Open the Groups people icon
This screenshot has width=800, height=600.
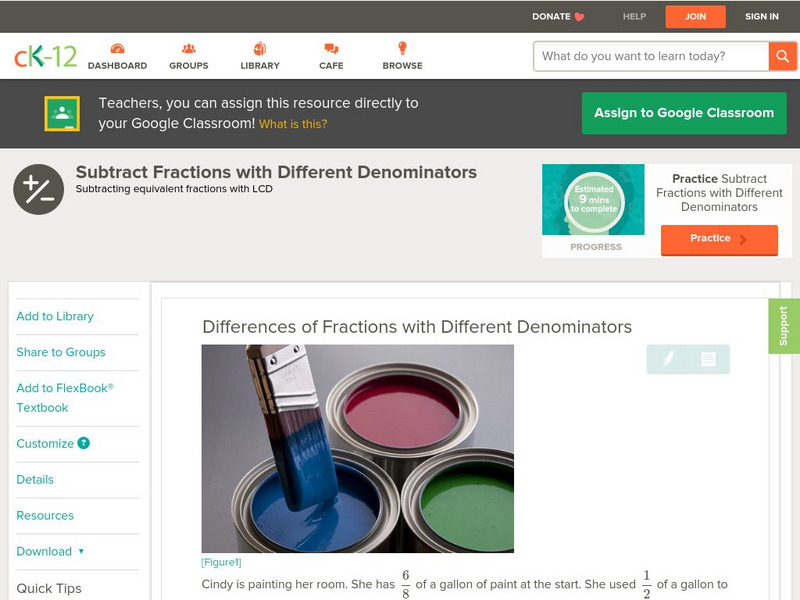coord(189,48)
